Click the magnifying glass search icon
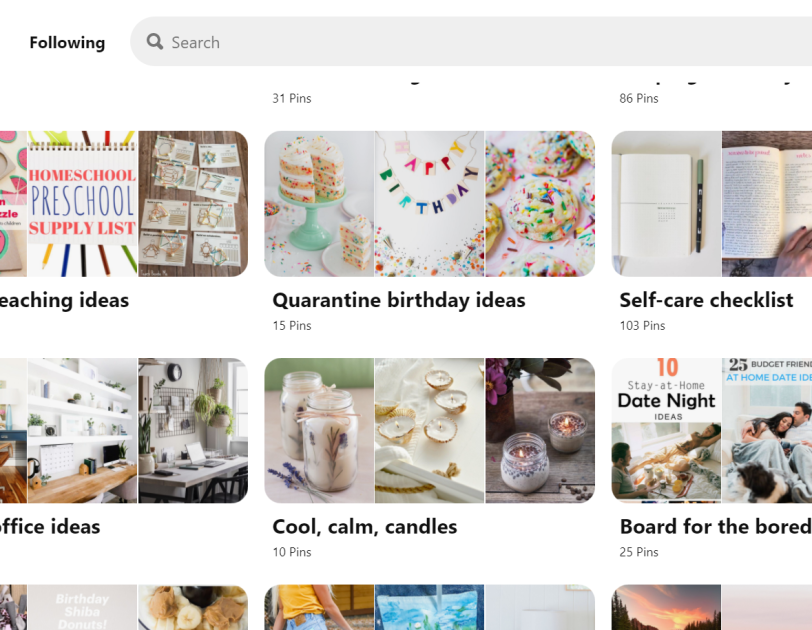Image resolution: width=812 pixels, height=630 pixels. click(154, 41)
